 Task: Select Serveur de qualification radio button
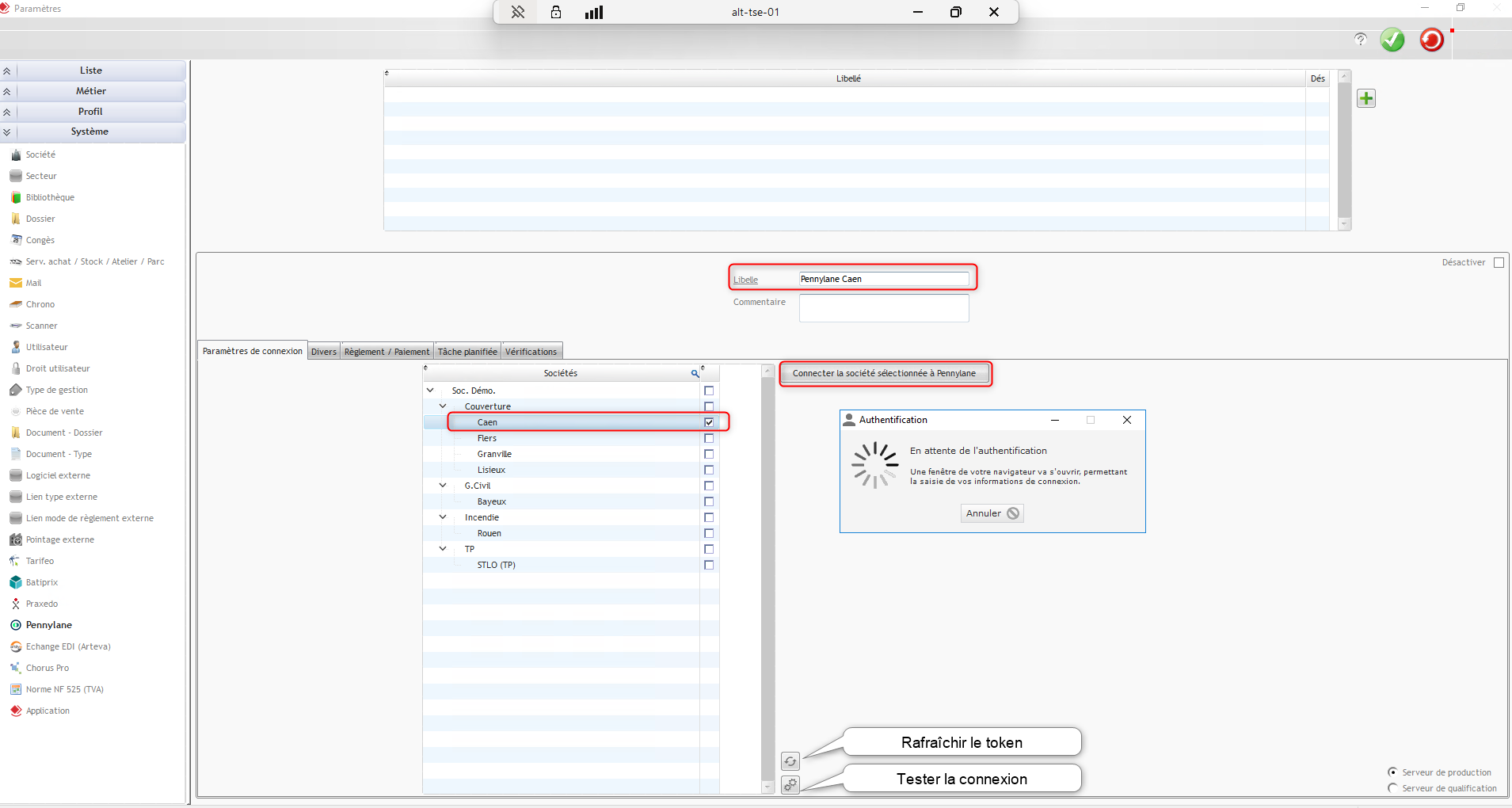coord(1392,788)
